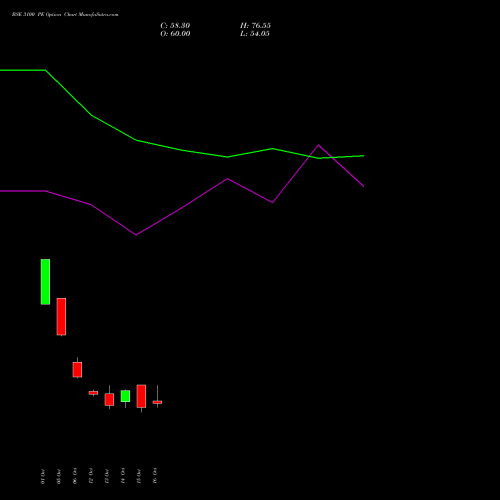This screenshot has height=500, width=500.
Task: Select the tall green candle for 01 Oct
Action: click(x=45, y=282)
